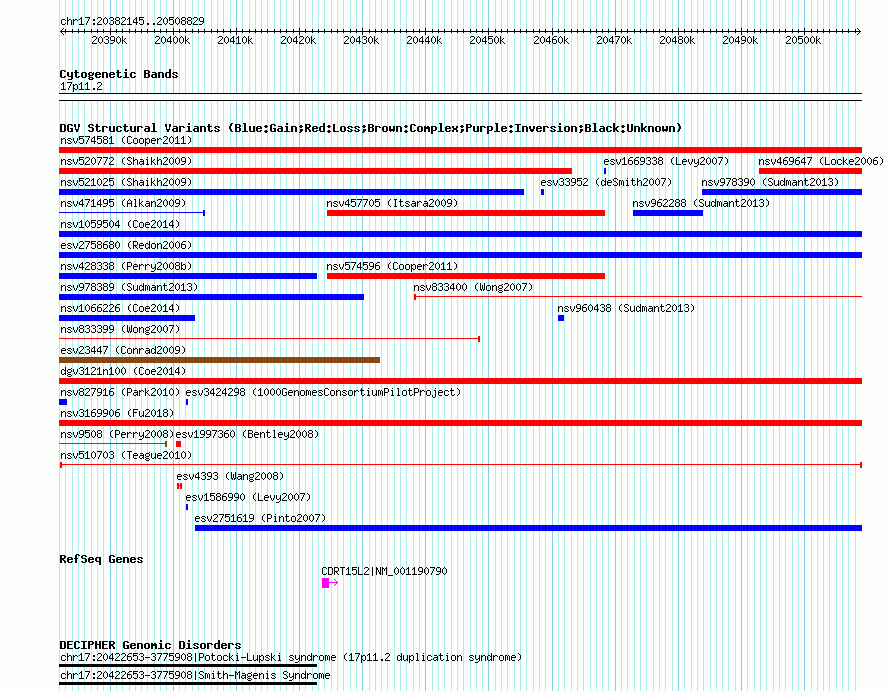Open nsv827916 (Park2010) variant label
890x691 pixels.
[120, 392]
